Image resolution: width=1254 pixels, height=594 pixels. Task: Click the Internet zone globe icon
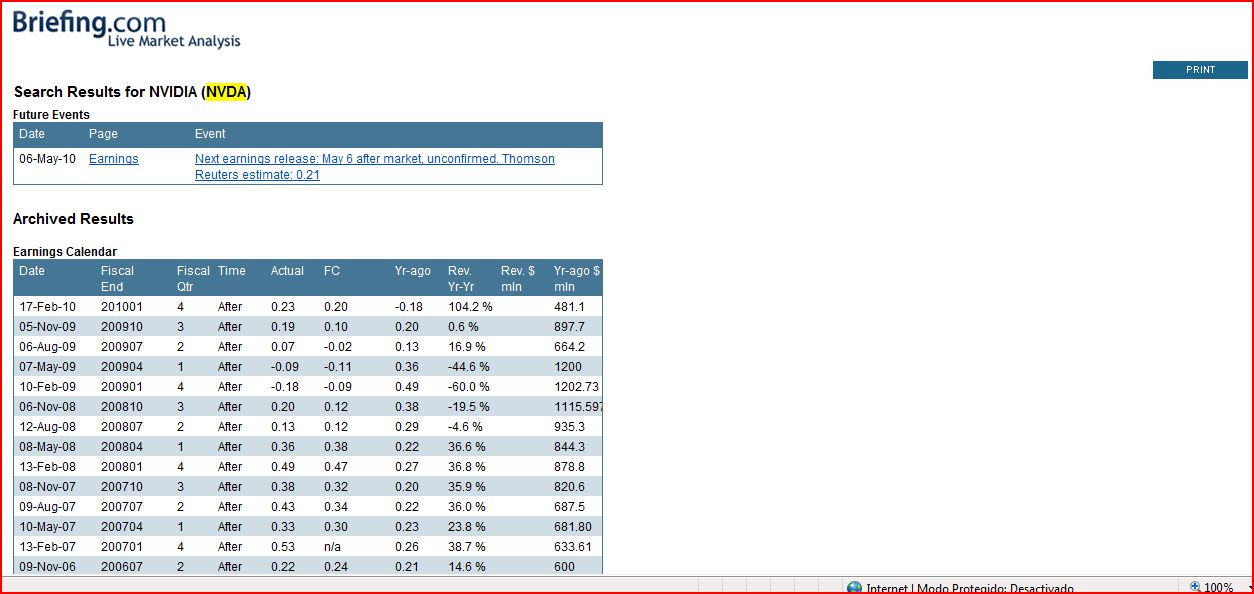(854, 588)
